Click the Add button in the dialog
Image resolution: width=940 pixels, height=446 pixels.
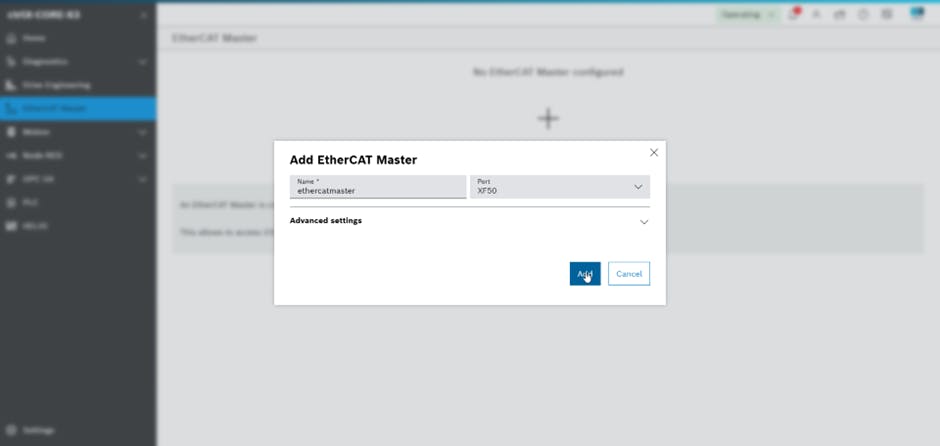click(584, 274)
